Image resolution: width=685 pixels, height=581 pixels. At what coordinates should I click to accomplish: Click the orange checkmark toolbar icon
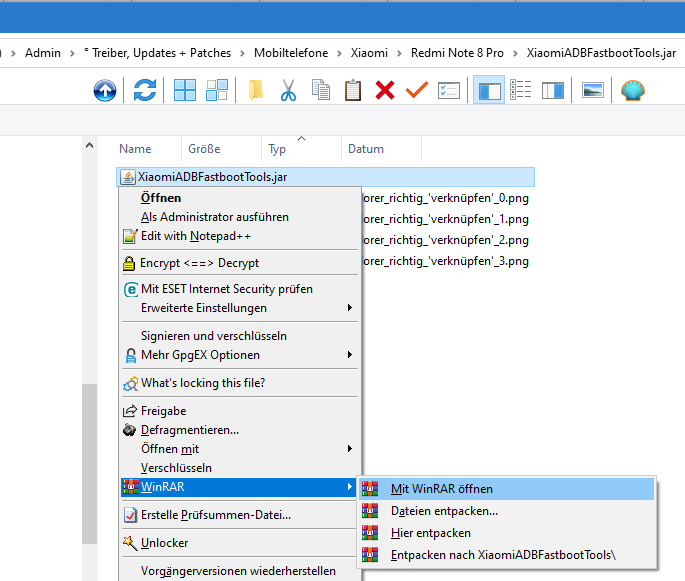pyautogui.click(x=417, y=90)
